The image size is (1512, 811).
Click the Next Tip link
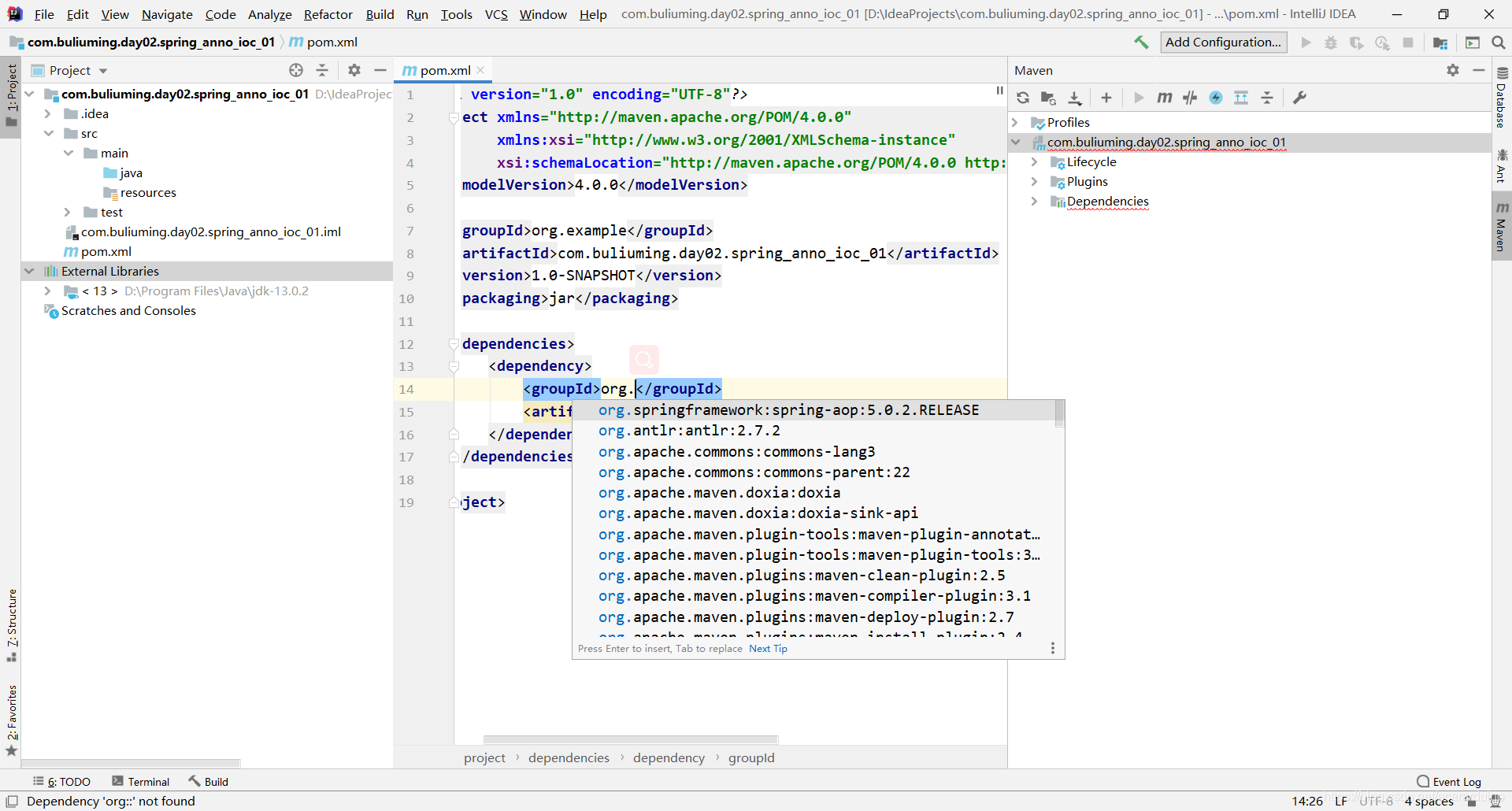768,649
